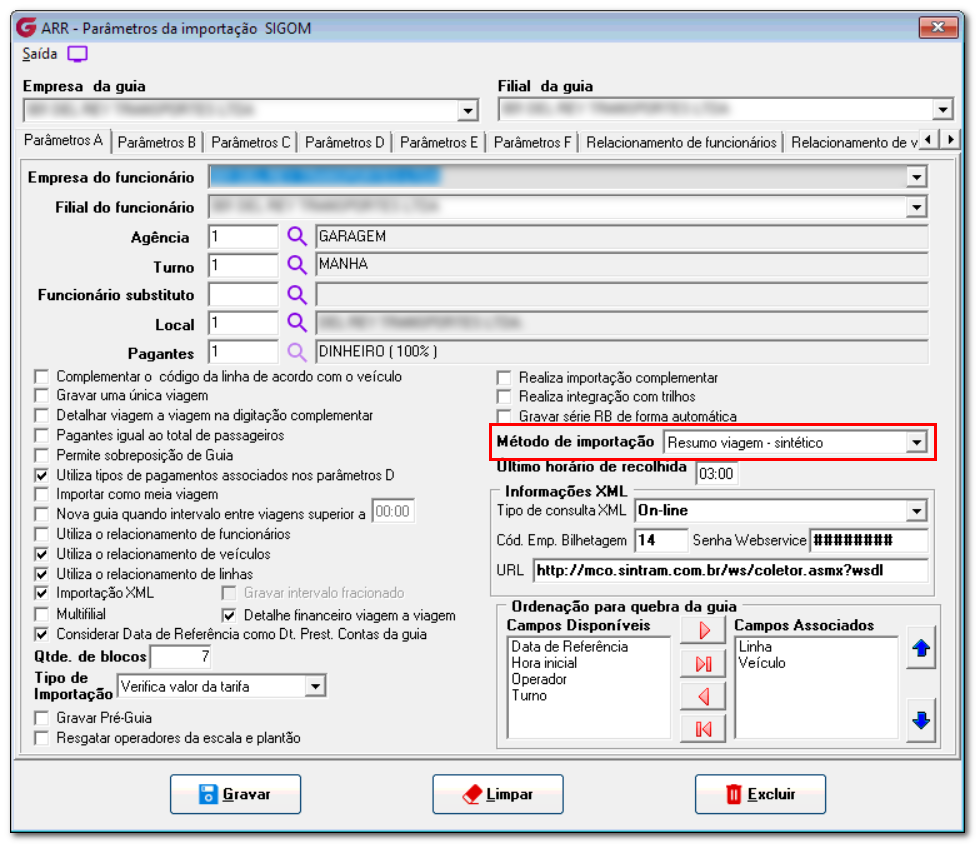The height and width of the screenshot is (844, 976).
Task: Open Tipo de Importação dropdown
Action: (316, 687)
